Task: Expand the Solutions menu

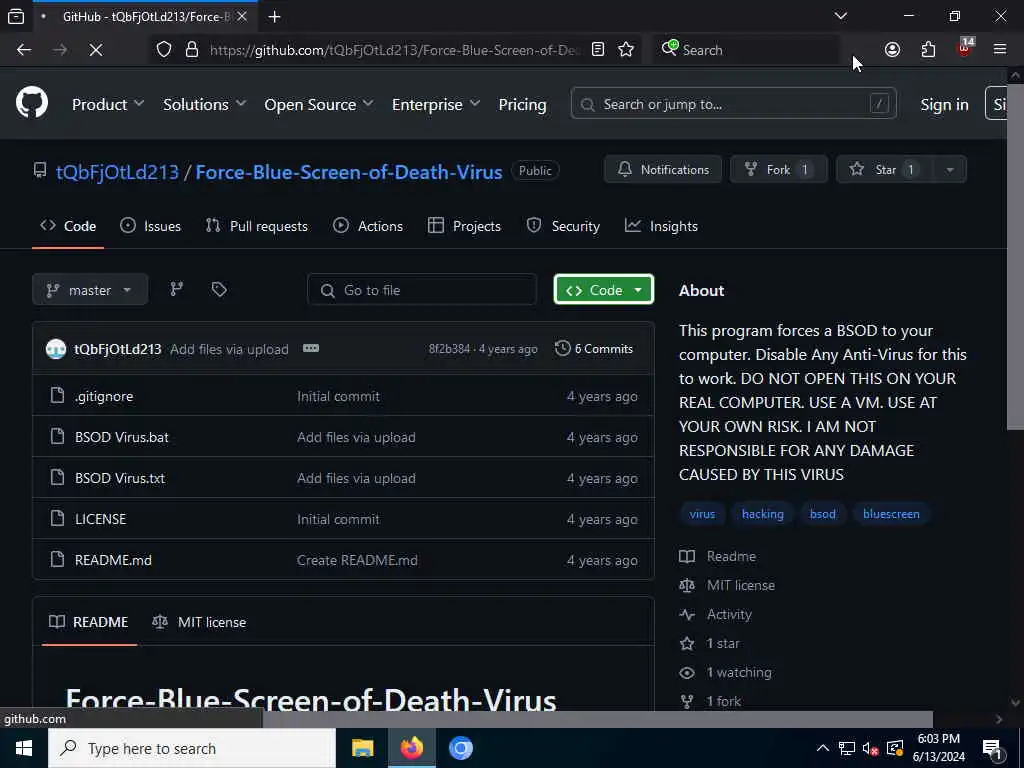Action: point(204,104)
